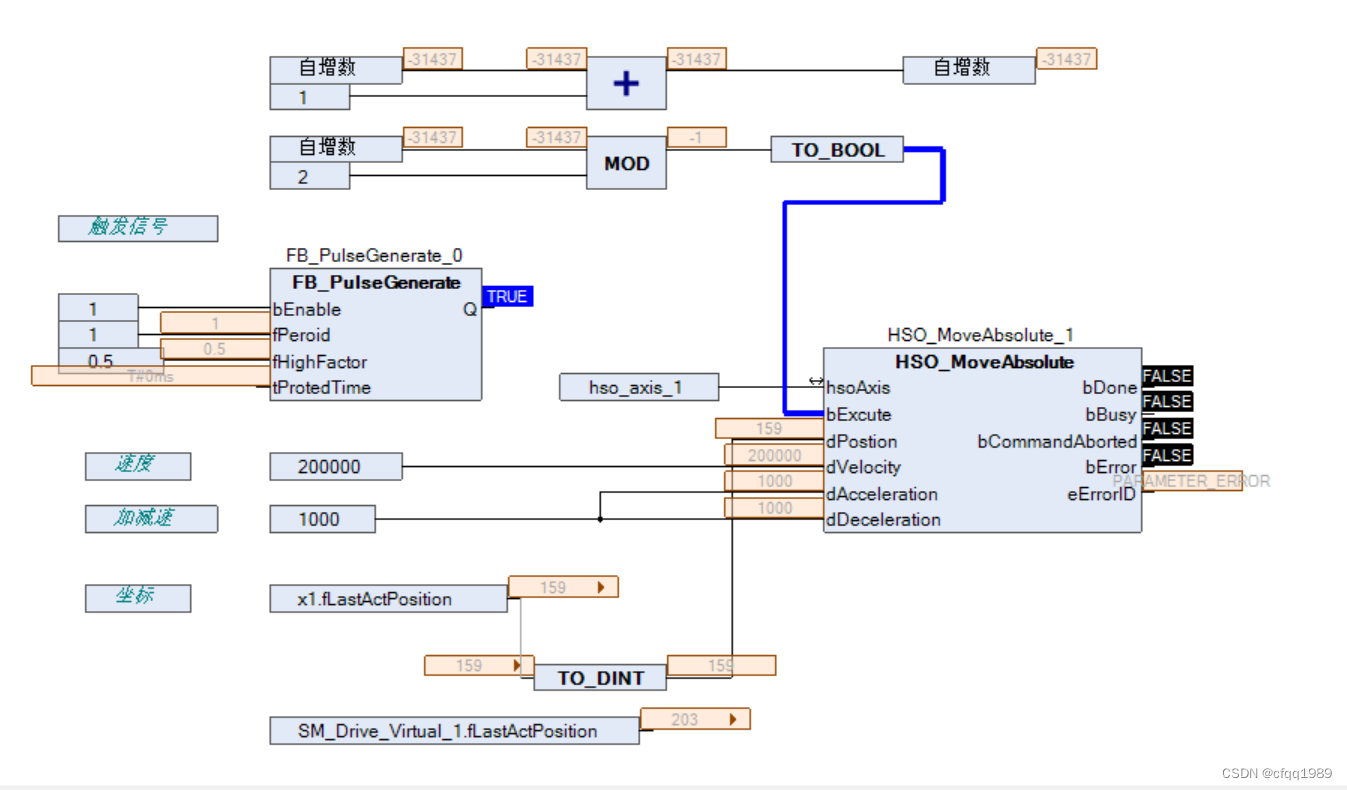1347x790 pixels.
Task: Click the bEnable input of FB_PulseGenerate
Action: click(x=305, y=309)
